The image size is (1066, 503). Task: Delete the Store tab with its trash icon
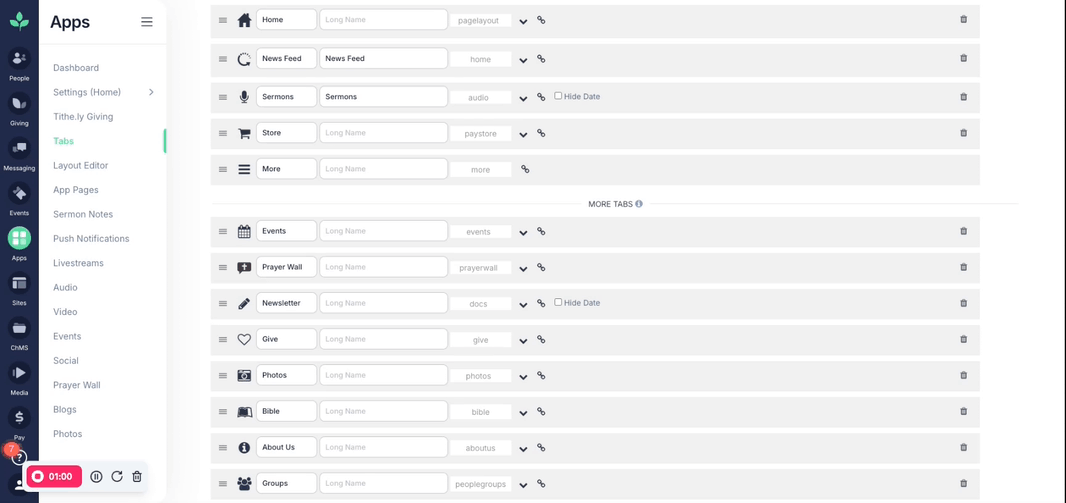pyautogui.click(x=963, y=133)
